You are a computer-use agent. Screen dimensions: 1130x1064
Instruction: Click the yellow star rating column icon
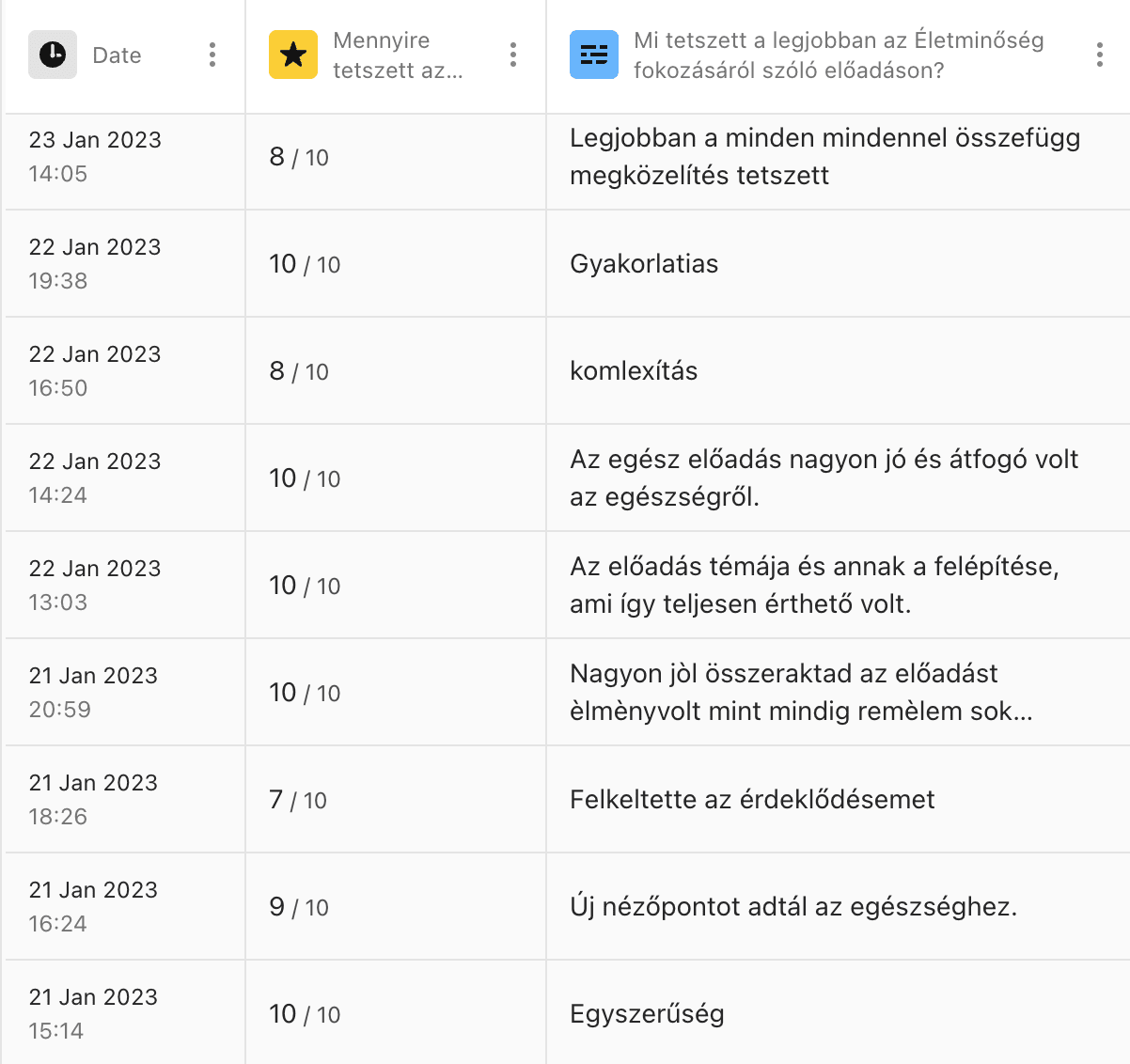pos(293,55)
